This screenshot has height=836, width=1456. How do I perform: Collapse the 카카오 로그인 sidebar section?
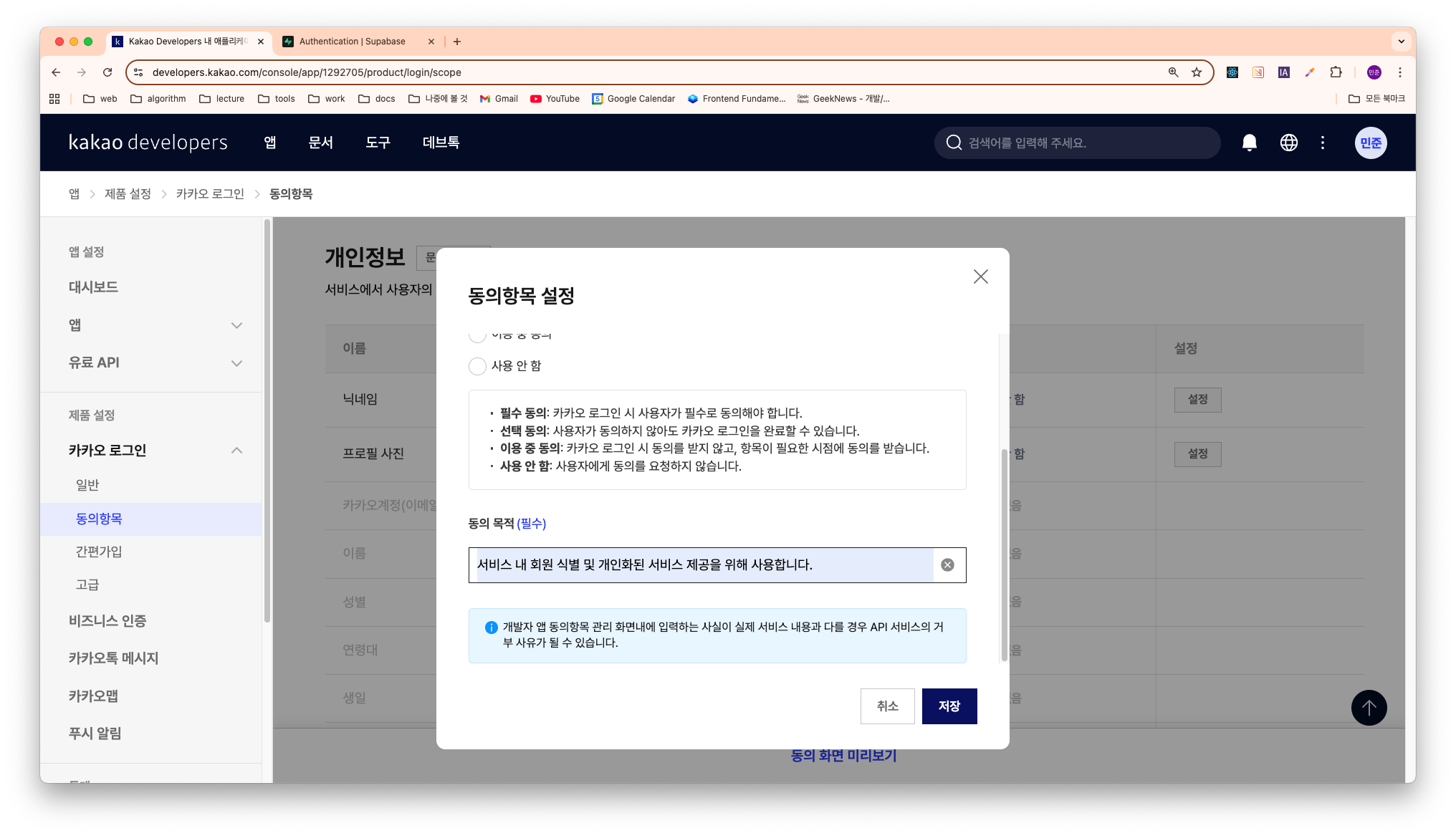pyautogui.click(x=236, y=451)
